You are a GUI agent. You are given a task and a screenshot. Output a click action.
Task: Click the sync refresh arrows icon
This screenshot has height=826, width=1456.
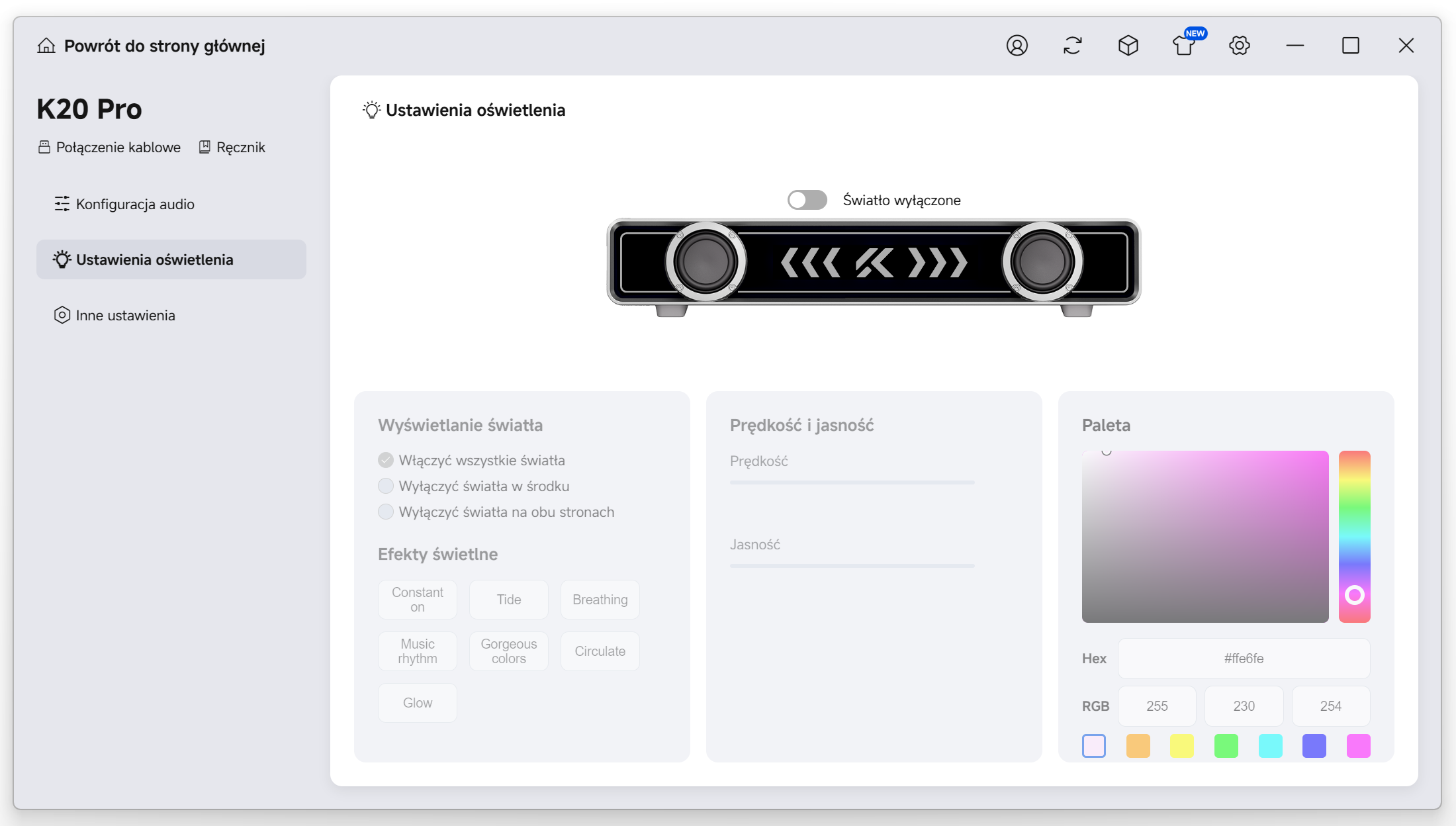click(x=1073, y=46)
